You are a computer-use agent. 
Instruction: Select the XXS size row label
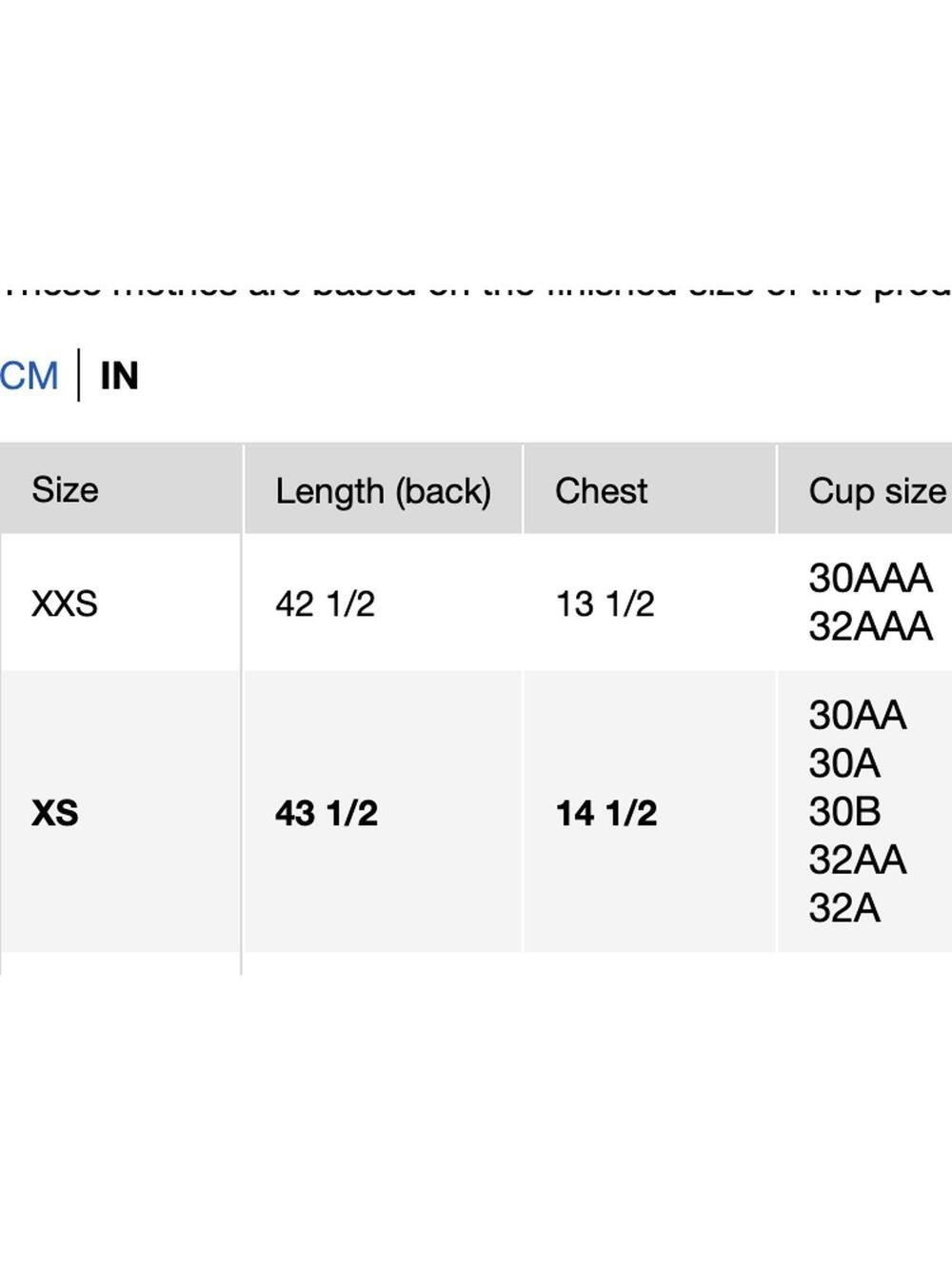64,603
